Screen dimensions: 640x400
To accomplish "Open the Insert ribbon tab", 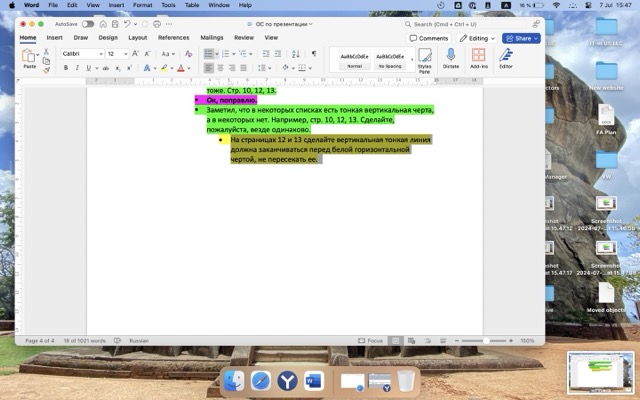I will pyautogui.click(x=54, y=37).
